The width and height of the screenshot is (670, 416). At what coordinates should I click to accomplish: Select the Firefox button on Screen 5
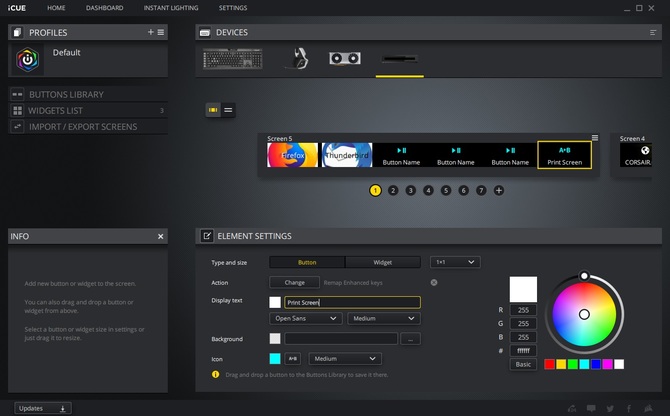click(293, 155)
